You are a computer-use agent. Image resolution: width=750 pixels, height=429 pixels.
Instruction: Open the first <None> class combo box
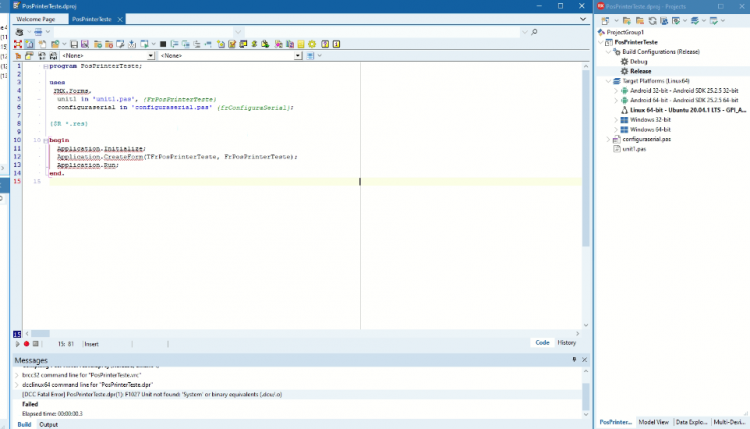[108, 56]
